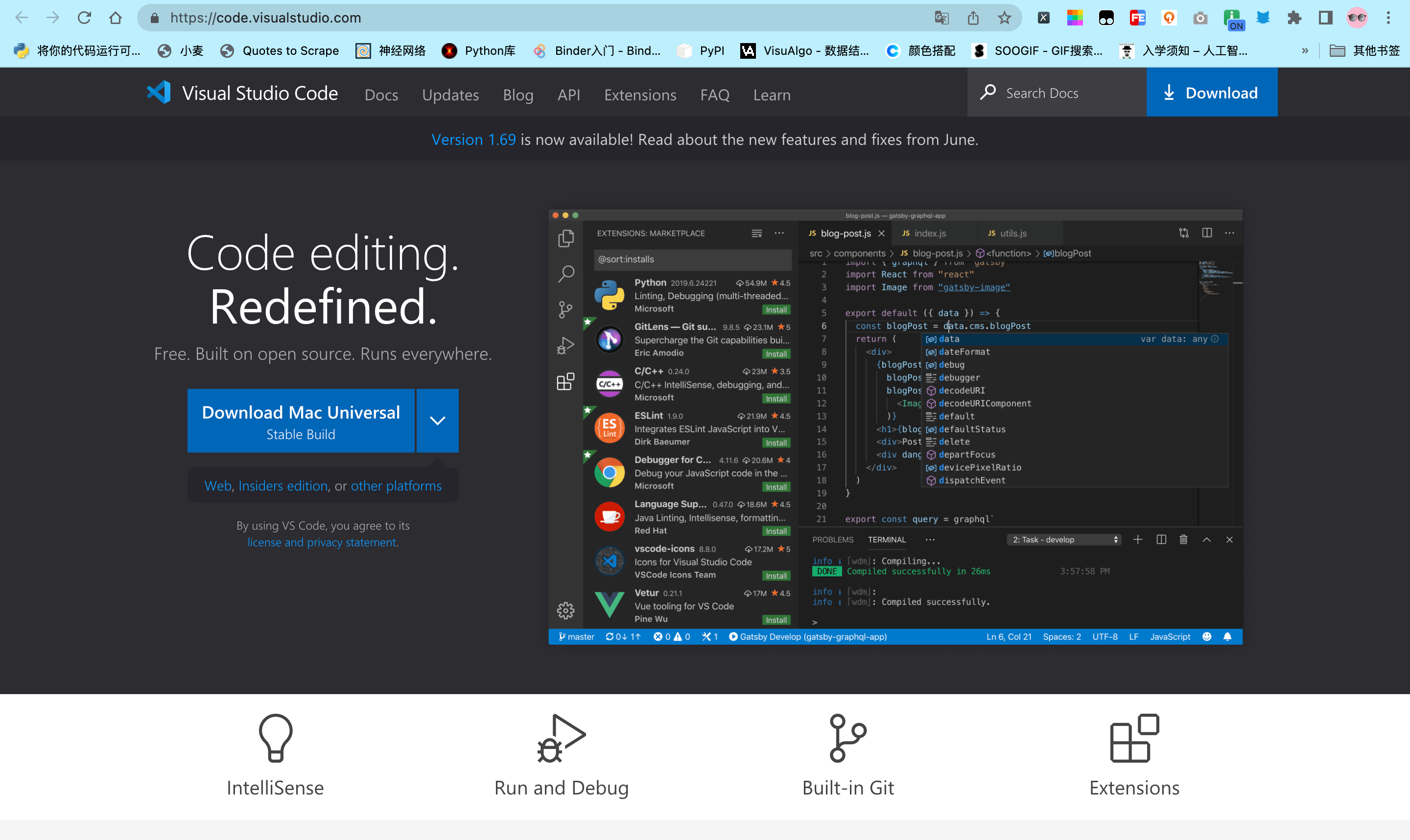Open the VisuAlgo bookmark

(804, 51)
